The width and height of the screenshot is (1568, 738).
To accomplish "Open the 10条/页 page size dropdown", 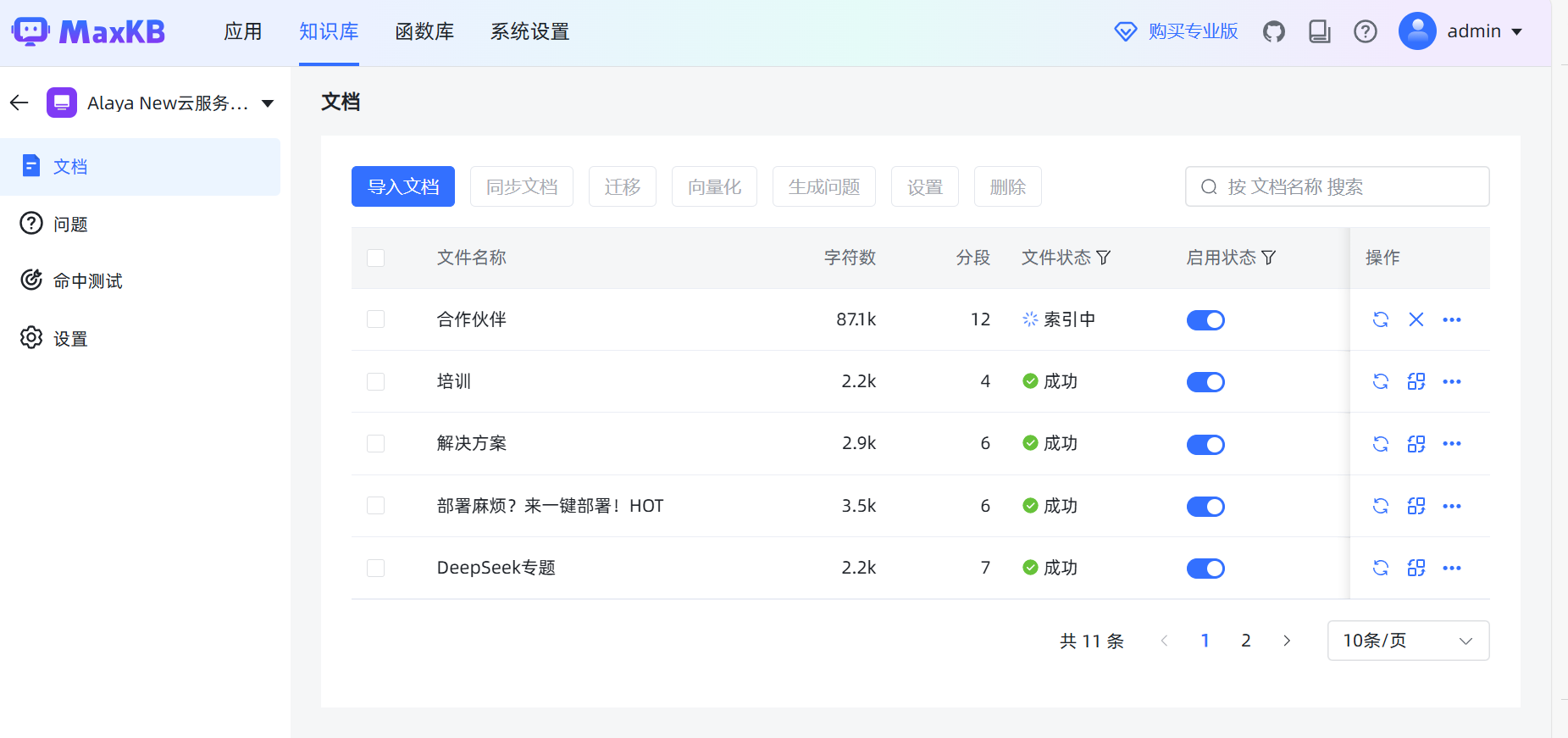I will click(1407, 641).
